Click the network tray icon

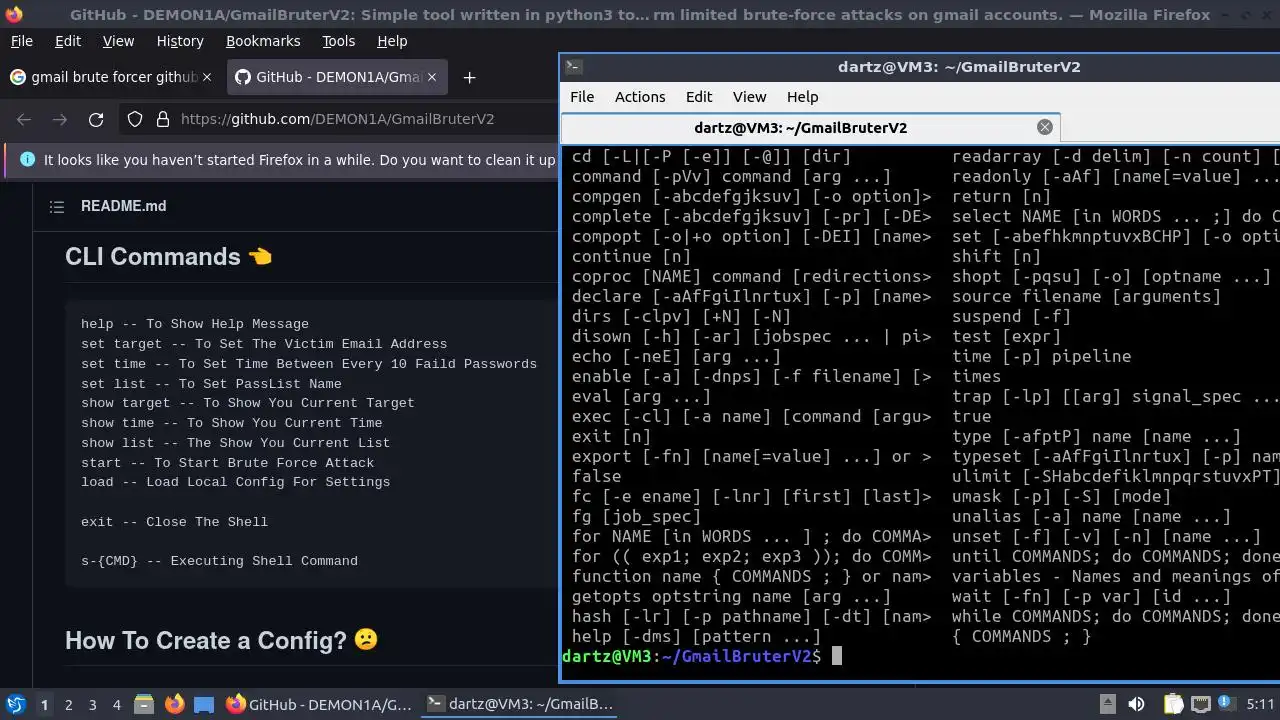[1201, 704]
